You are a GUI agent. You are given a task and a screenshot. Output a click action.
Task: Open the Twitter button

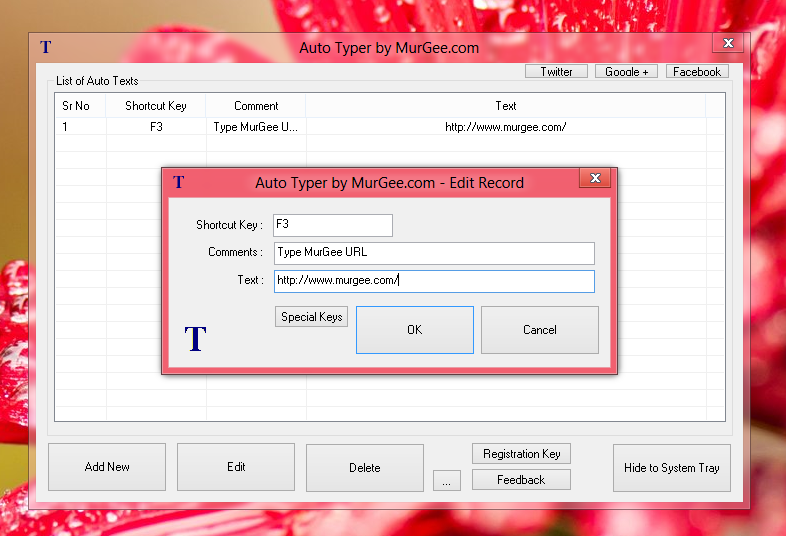556,72
